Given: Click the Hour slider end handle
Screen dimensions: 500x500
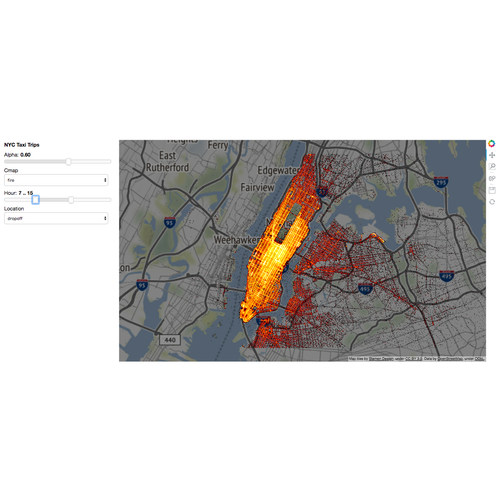Looking at the screenshot, I should (71, 200).
